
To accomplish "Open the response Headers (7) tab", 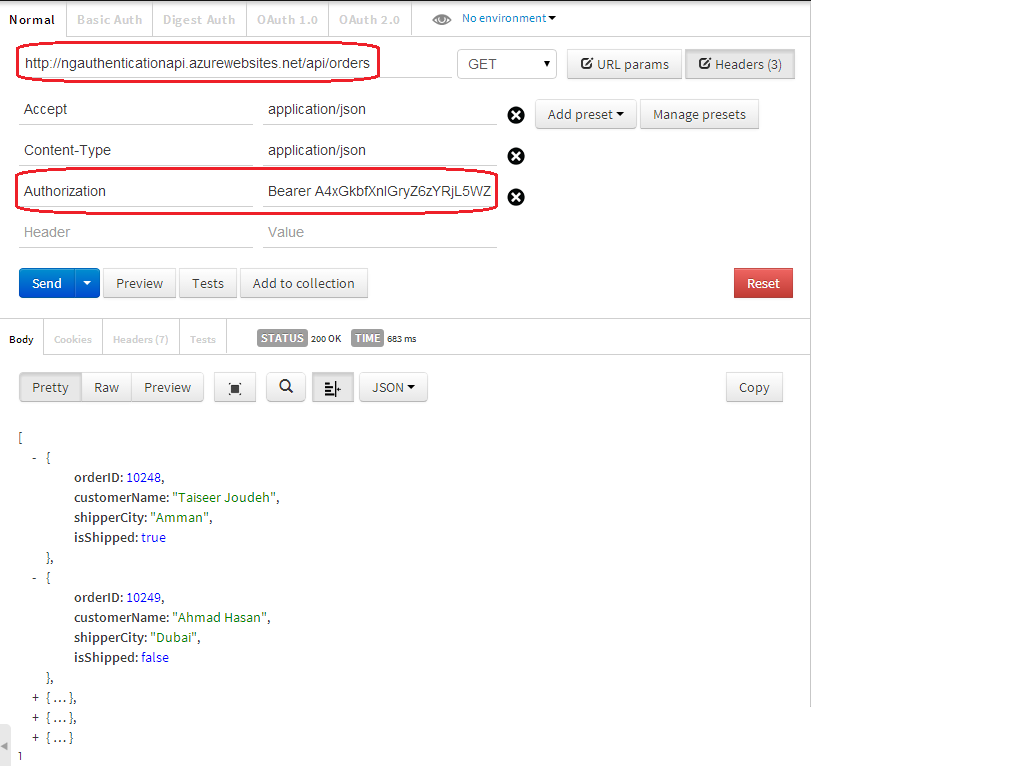I will pyautogui.click(x=140, y=338).
